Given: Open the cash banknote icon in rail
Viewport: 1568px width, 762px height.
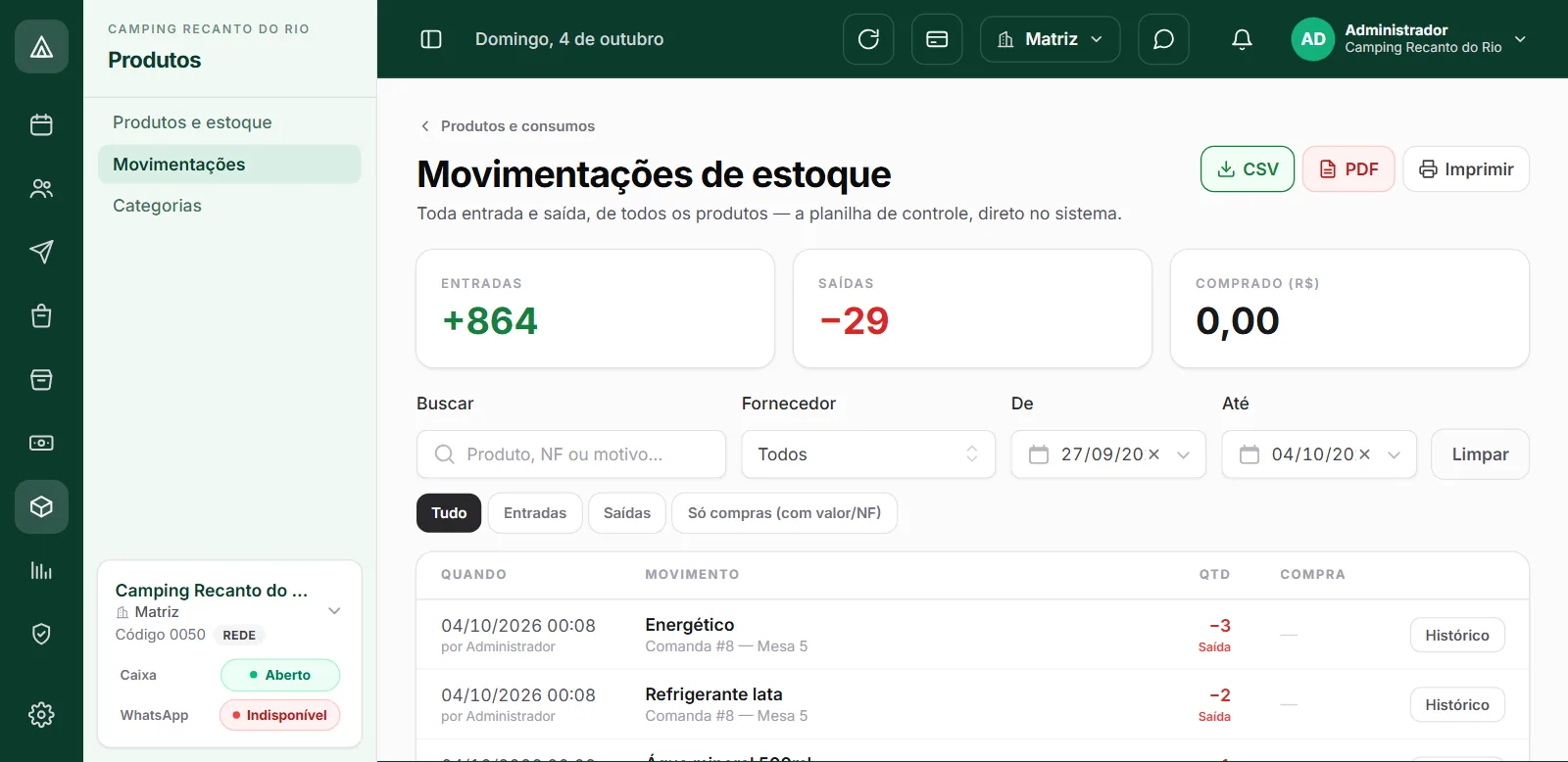Looking at the screenshot, I should (41, 443).
